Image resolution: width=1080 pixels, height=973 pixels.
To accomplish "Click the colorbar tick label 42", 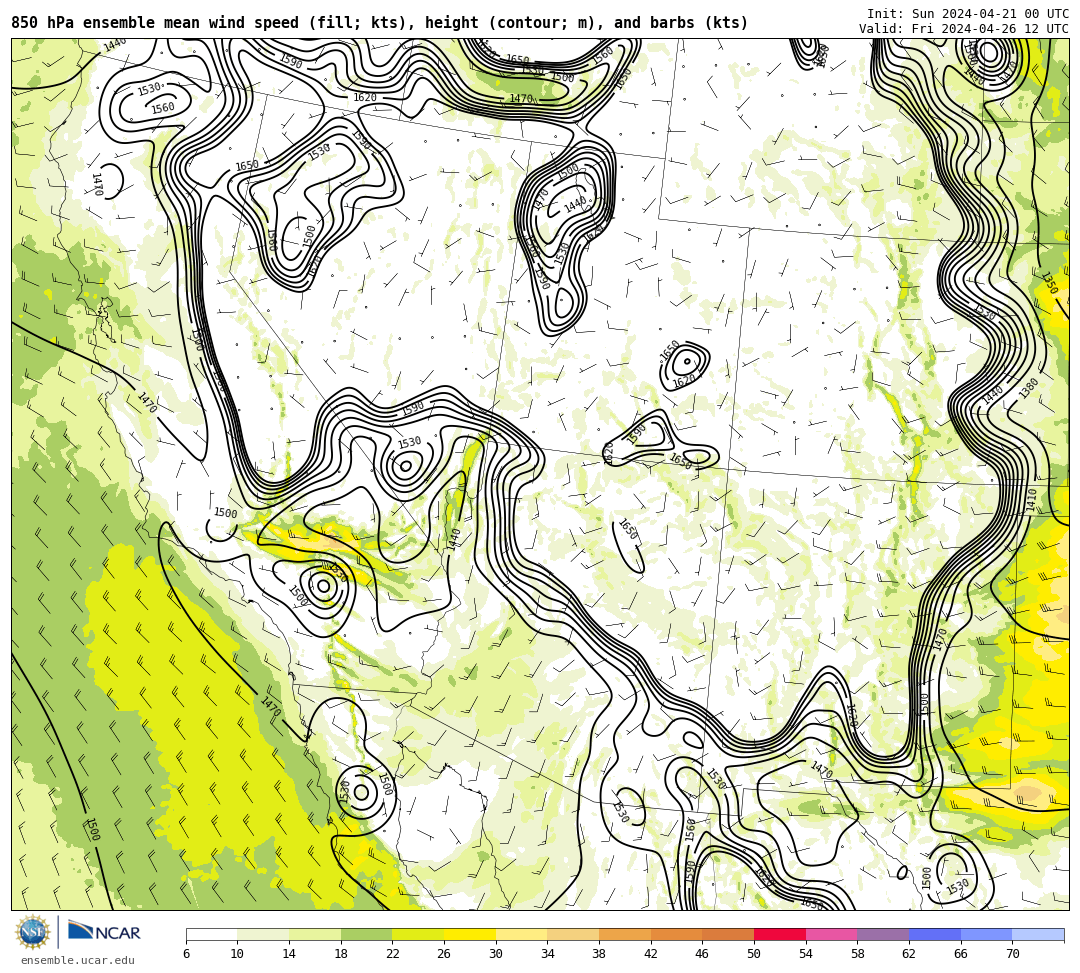I will coord(650,954).
